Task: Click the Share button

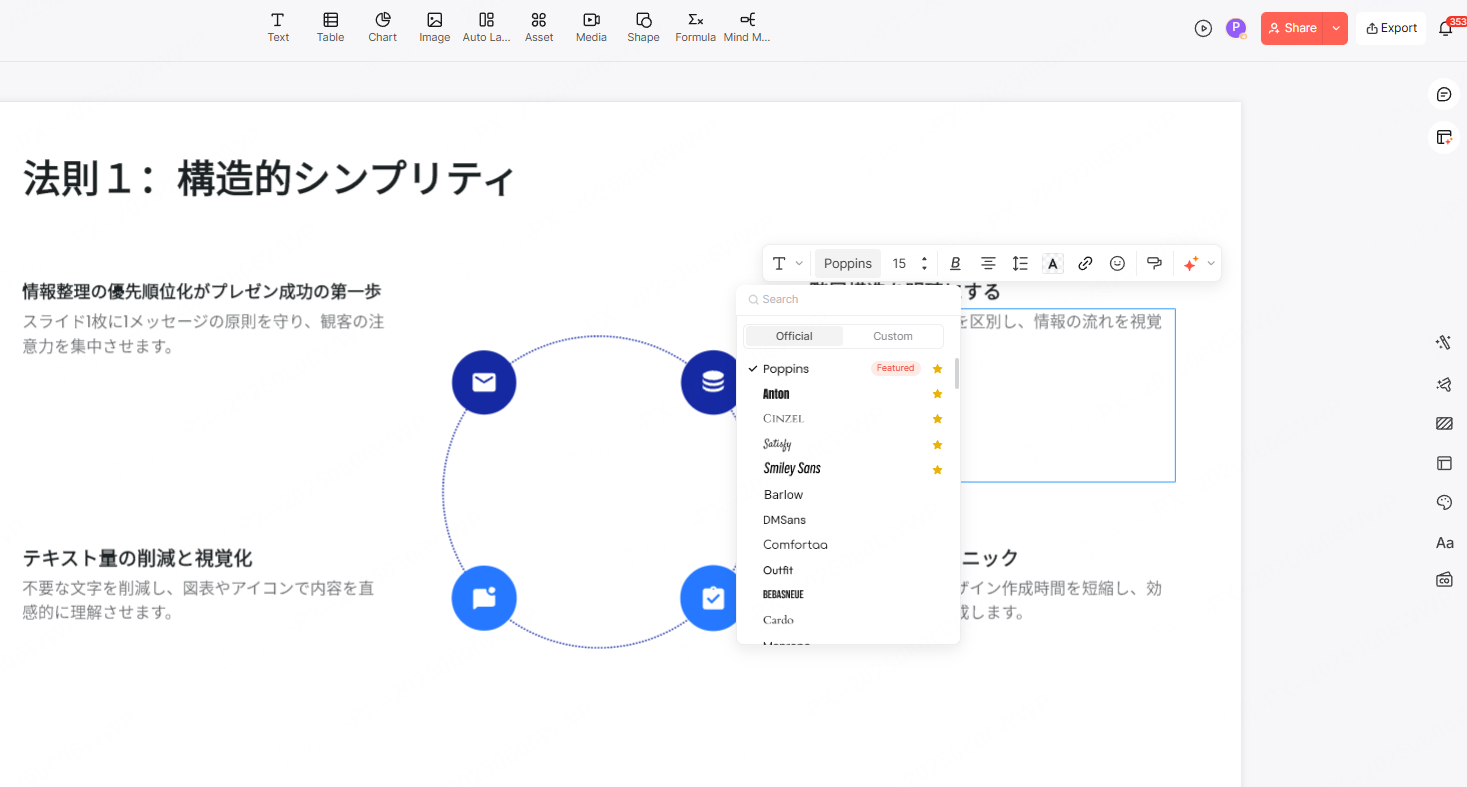Action: pyautogui.click(x=1294, y=28)
